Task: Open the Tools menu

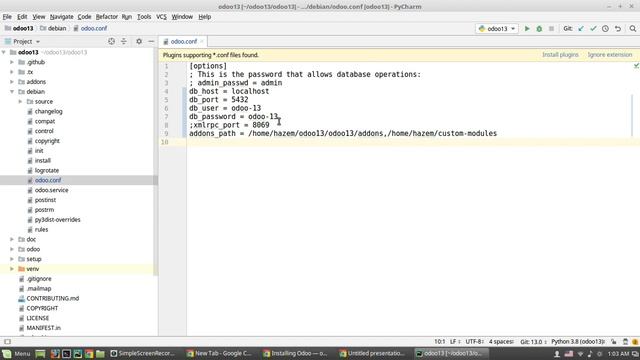Action: click(x=144, y=17)
